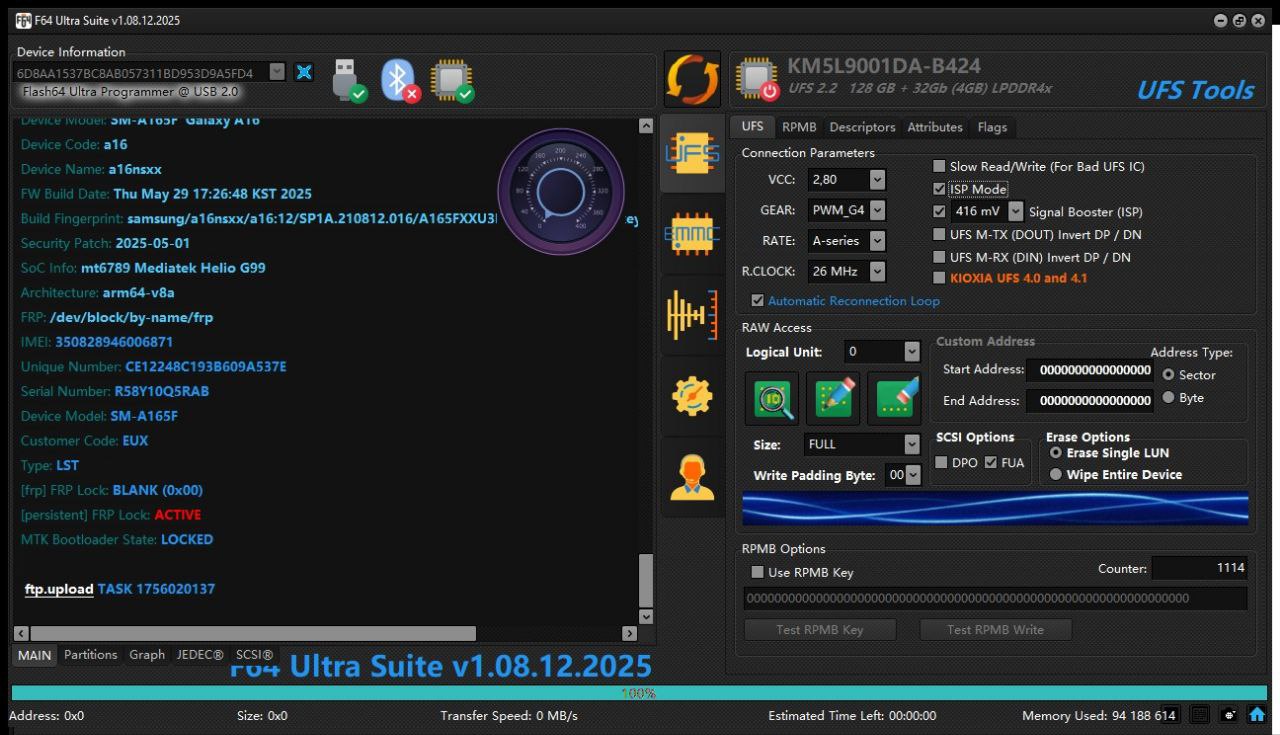Click the write chip pencil icon
Viewport: 1280px width, 735px height.
[833, 398]
